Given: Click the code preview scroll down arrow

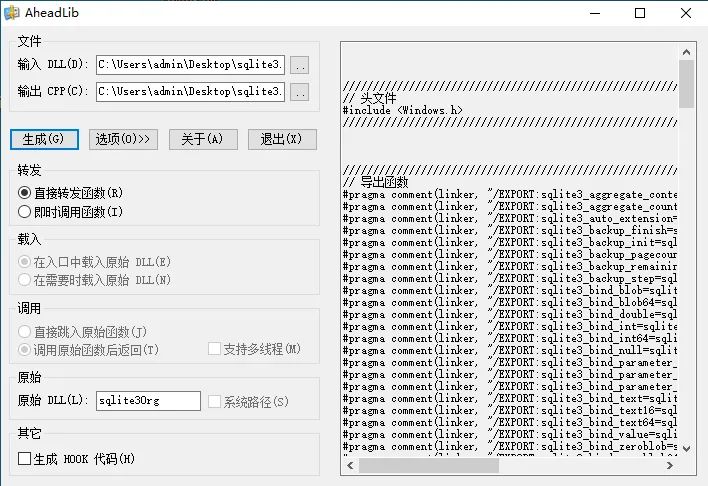Looking at the screenshot, I should (686, 449).
